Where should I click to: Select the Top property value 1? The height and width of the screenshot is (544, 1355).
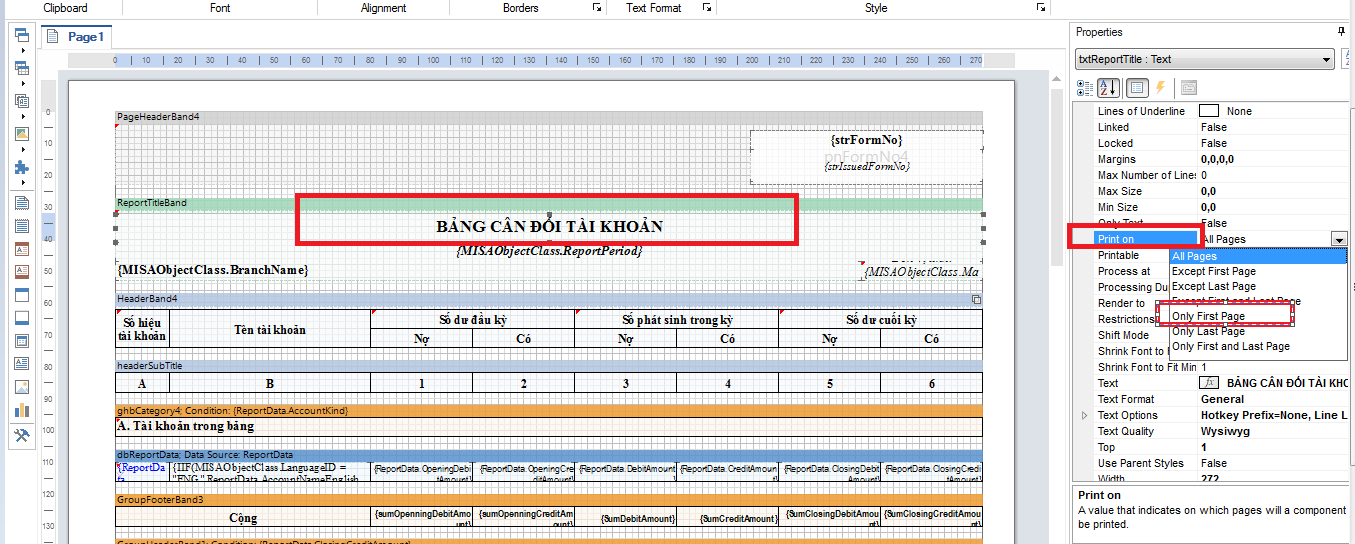[1203, 447]
